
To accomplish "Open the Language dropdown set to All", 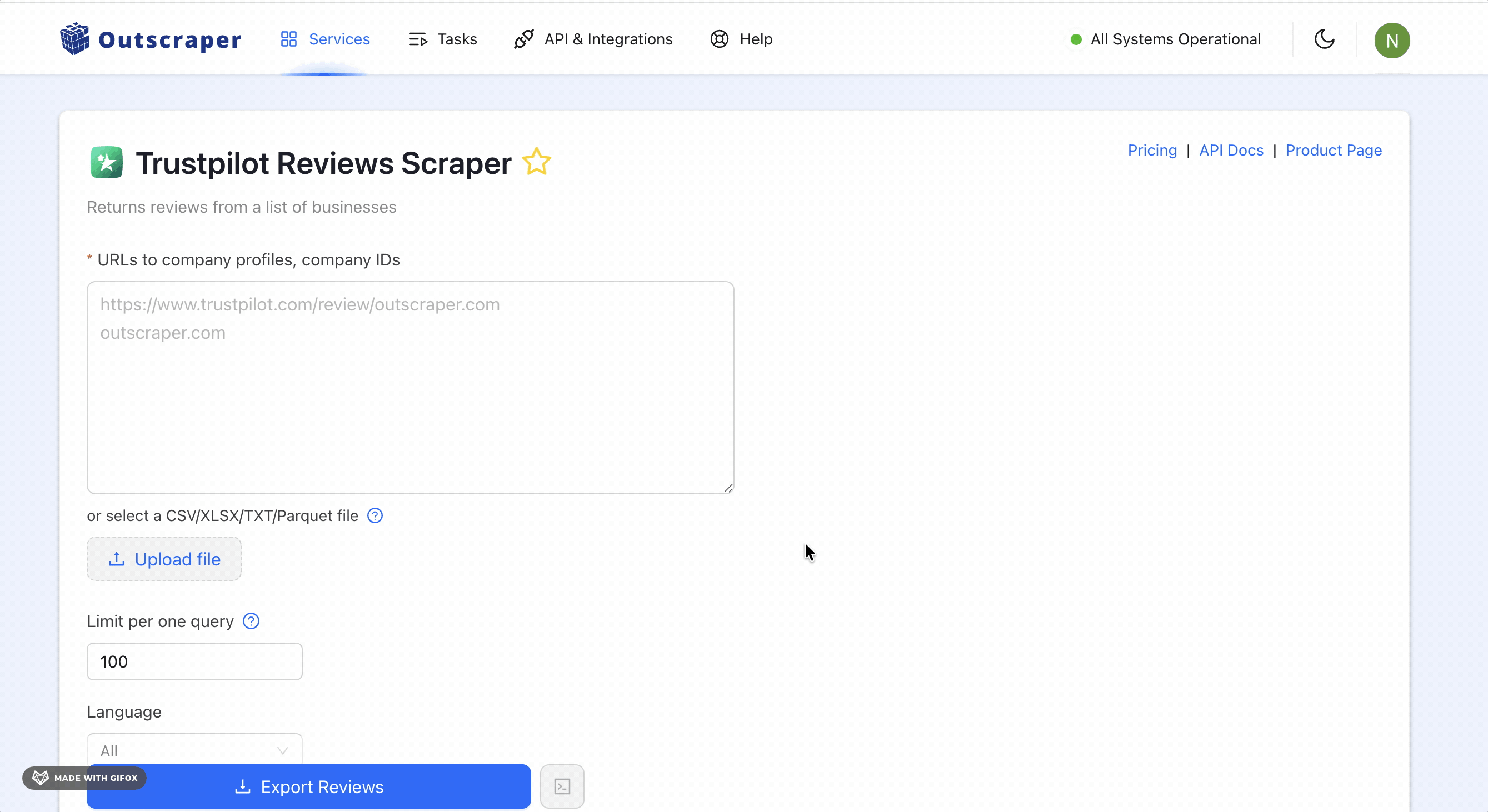I will pos(194,750).
